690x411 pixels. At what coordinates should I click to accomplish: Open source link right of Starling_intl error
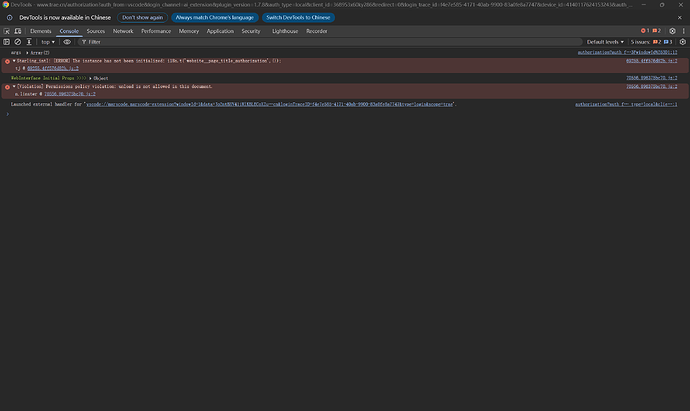point(652,61)
